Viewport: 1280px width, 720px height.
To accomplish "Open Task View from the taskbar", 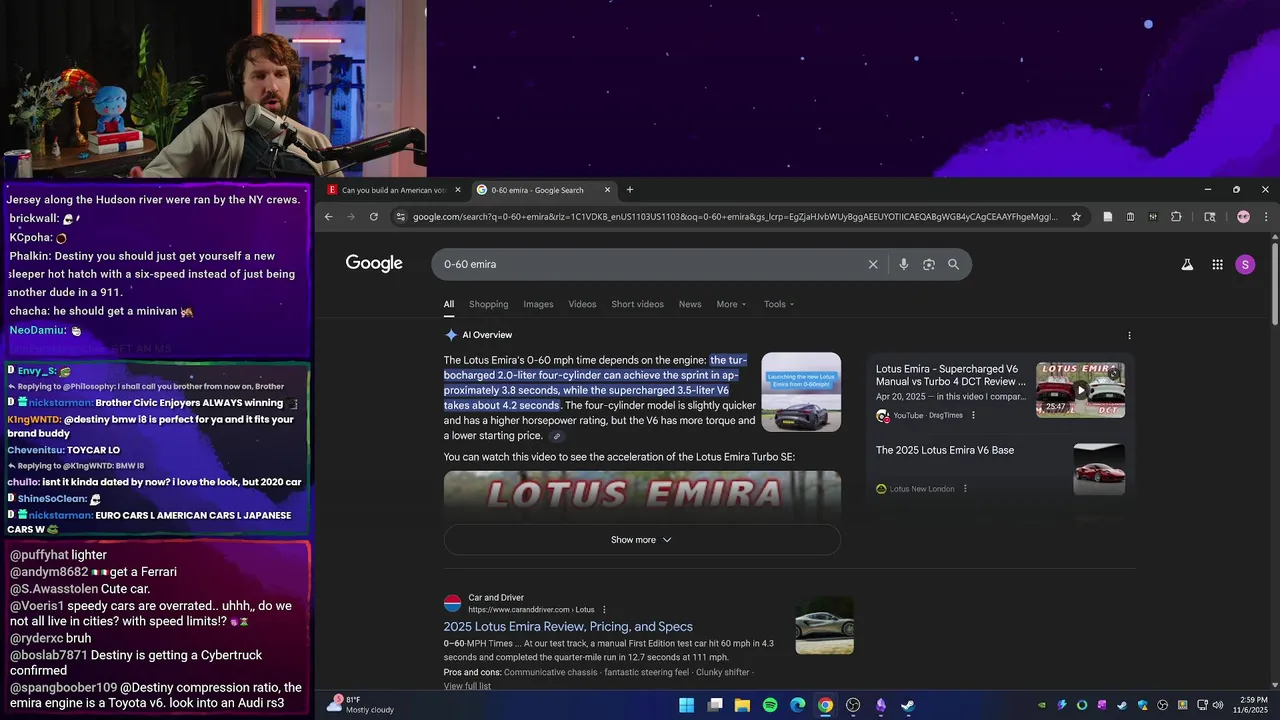I will 714,705.
